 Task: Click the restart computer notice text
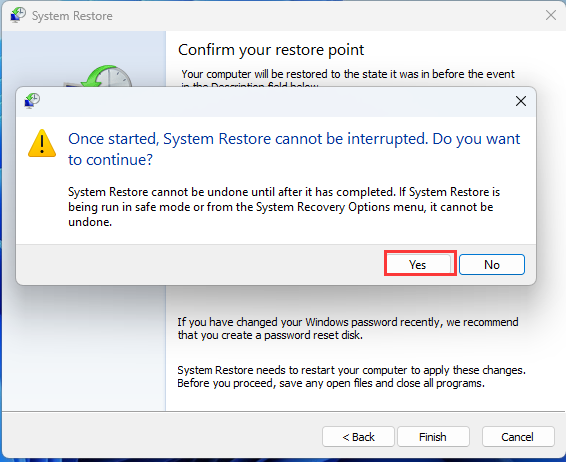tap(351, 376)
